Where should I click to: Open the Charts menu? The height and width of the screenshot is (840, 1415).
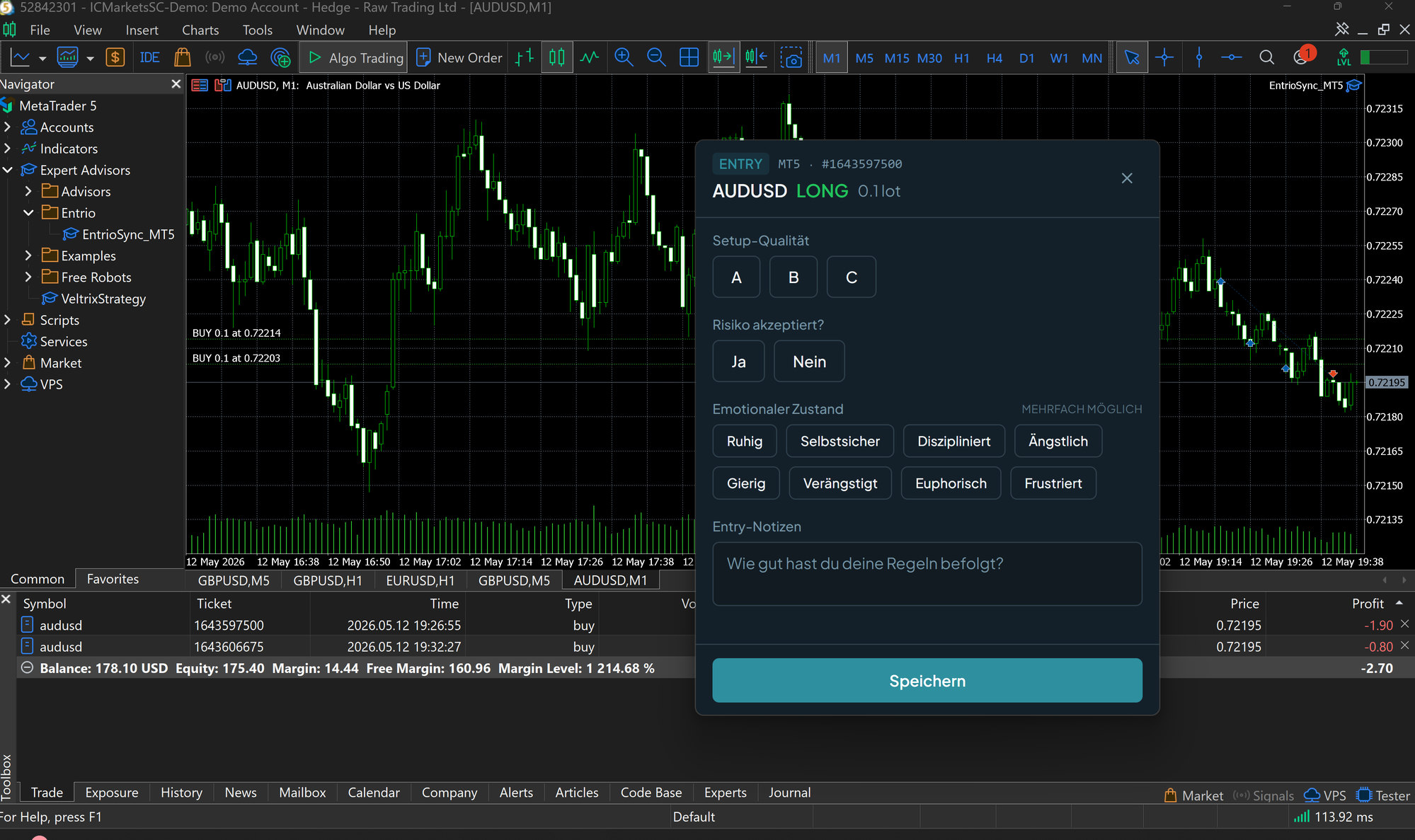point(200,30)
